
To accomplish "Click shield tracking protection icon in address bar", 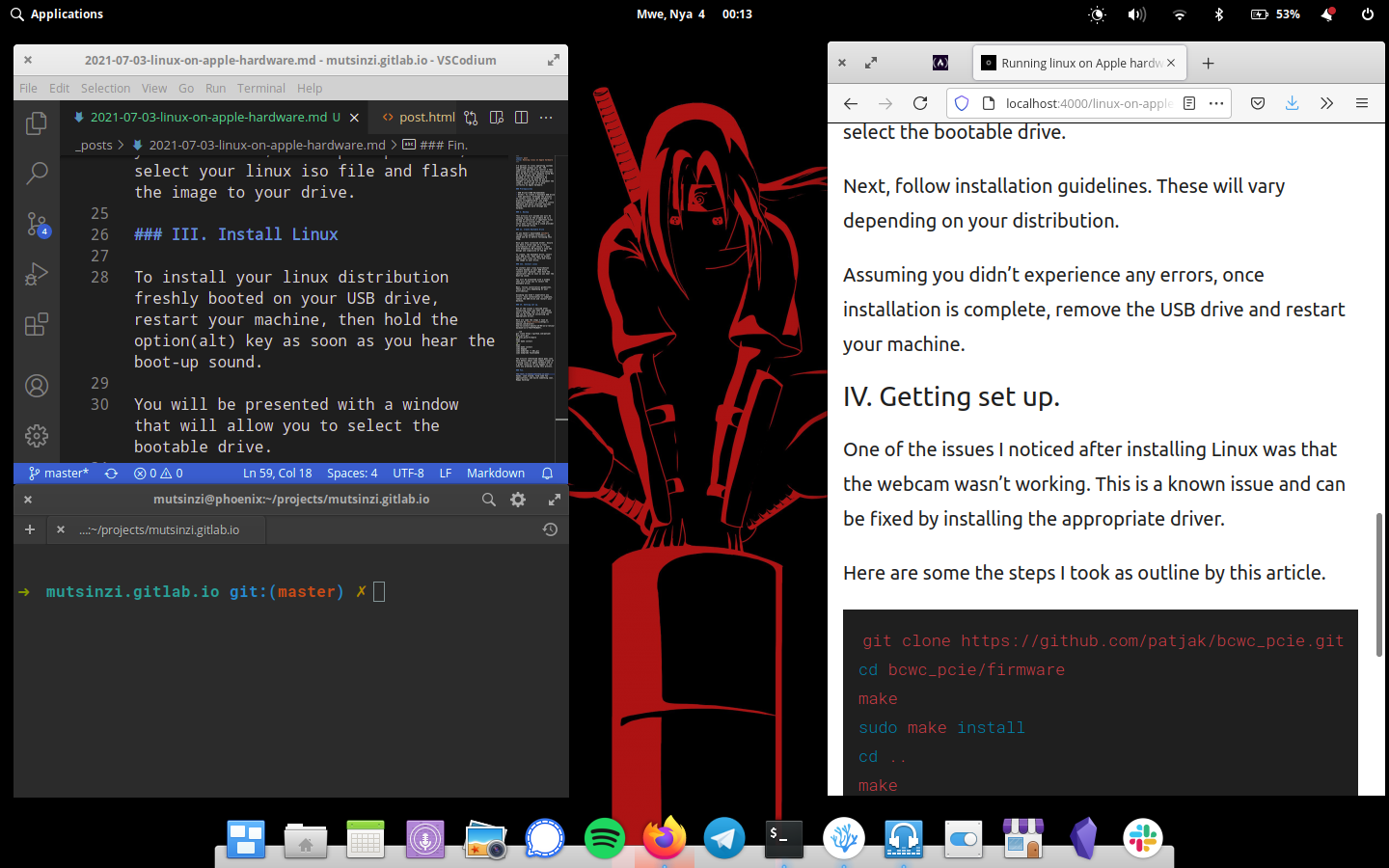I will (962, 103).
